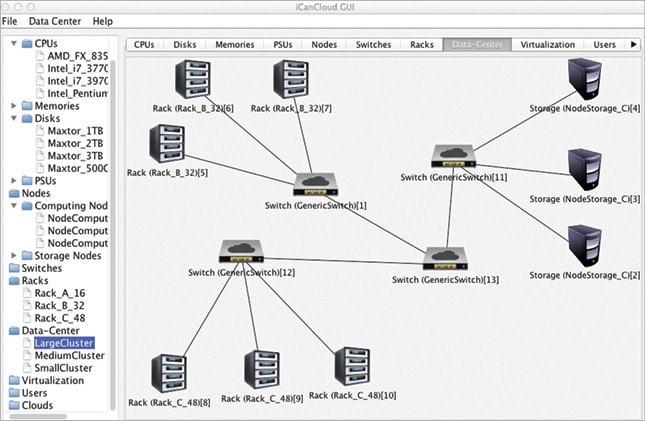Click the Rack_B_32 [7] rack icon
This screenshot has width=645, height=421.
click(291, 79)
